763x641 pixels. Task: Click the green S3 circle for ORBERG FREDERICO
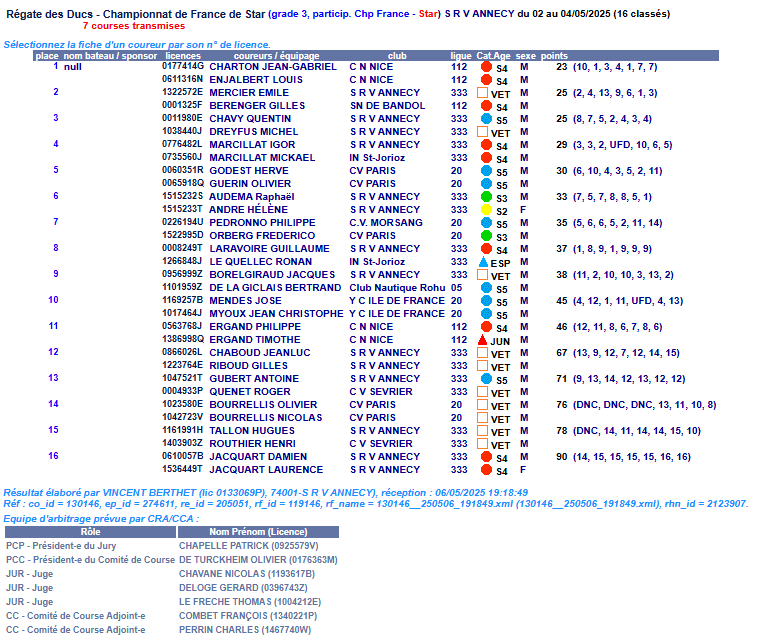(486, 236)
